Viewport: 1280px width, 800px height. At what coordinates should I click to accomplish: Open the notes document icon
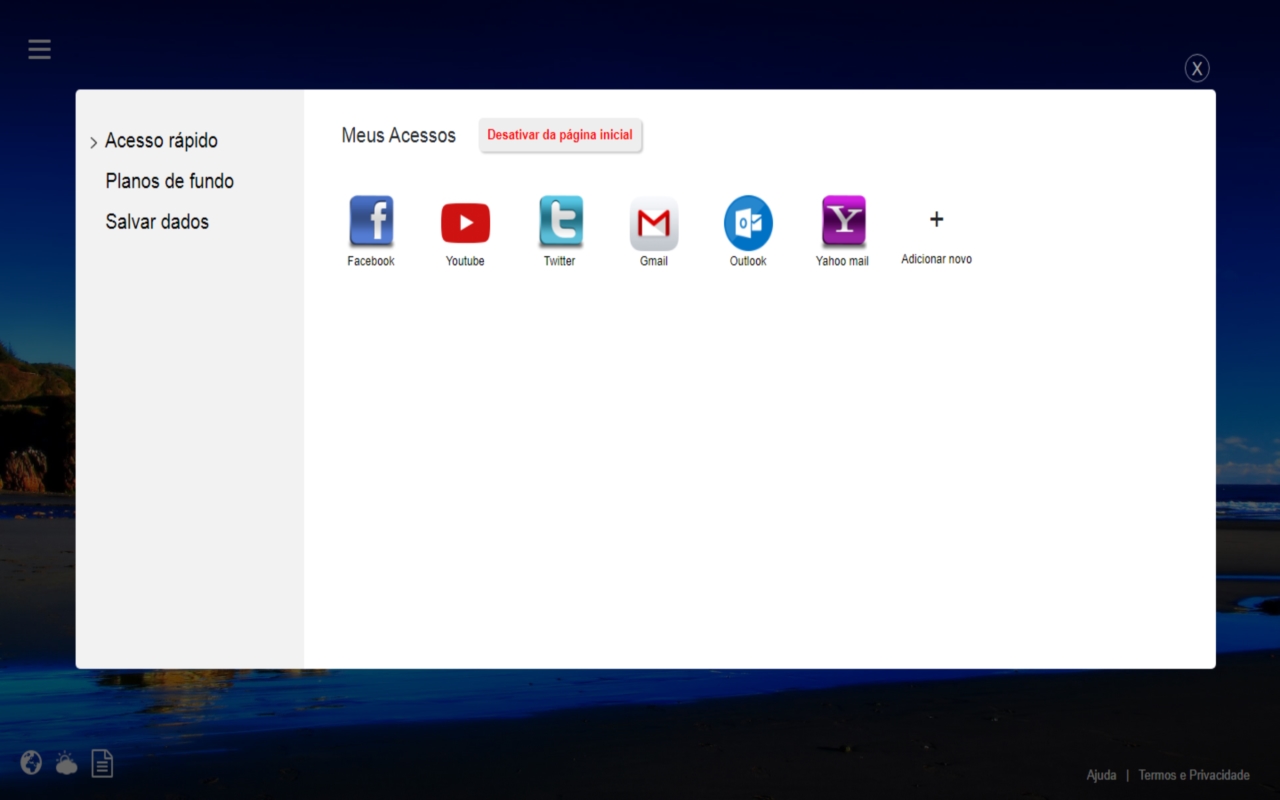102,764
